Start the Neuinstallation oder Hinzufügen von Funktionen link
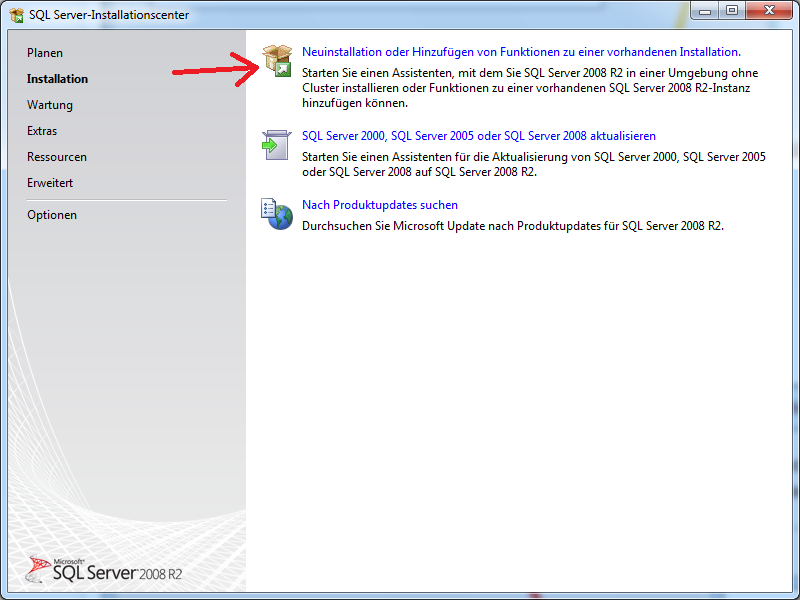This screenshot has width=800, height=600. 521,51
